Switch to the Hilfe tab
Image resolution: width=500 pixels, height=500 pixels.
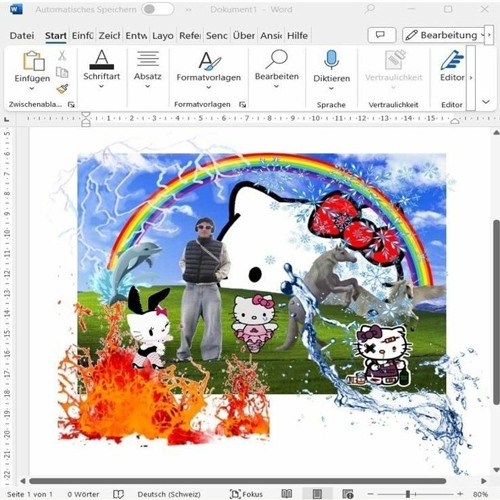coord(297,35)
